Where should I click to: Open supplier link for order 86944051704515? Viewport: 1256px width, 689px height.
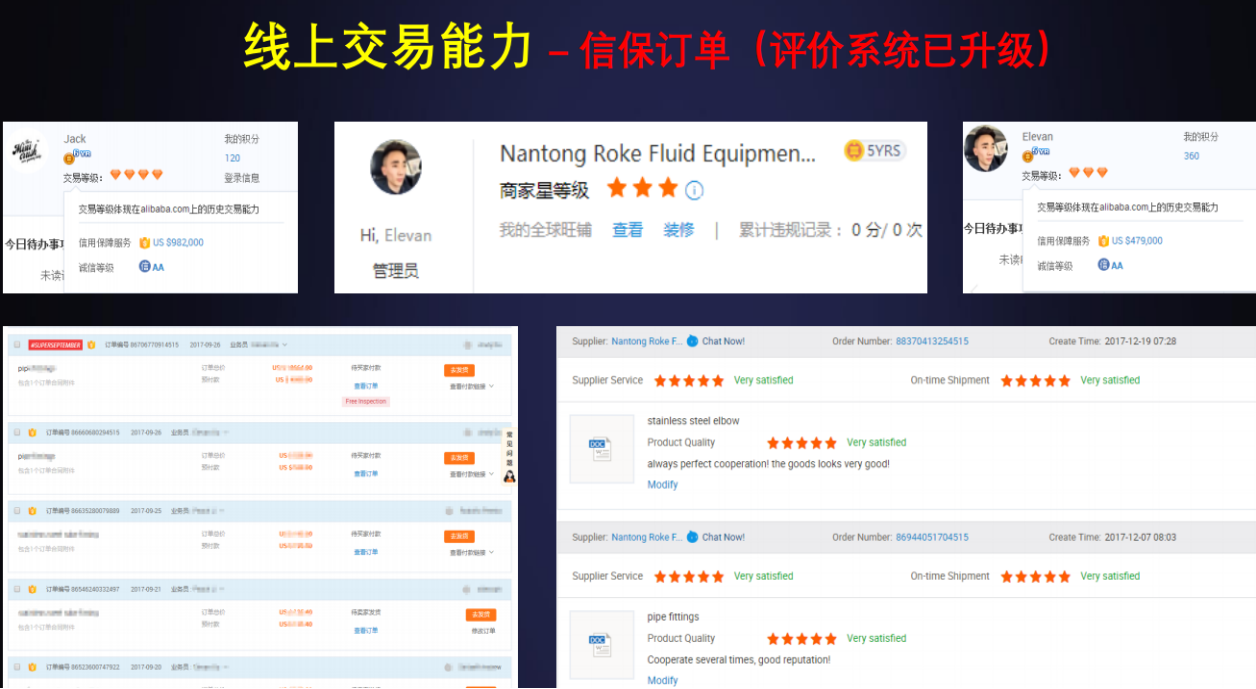tap(647, 537)
